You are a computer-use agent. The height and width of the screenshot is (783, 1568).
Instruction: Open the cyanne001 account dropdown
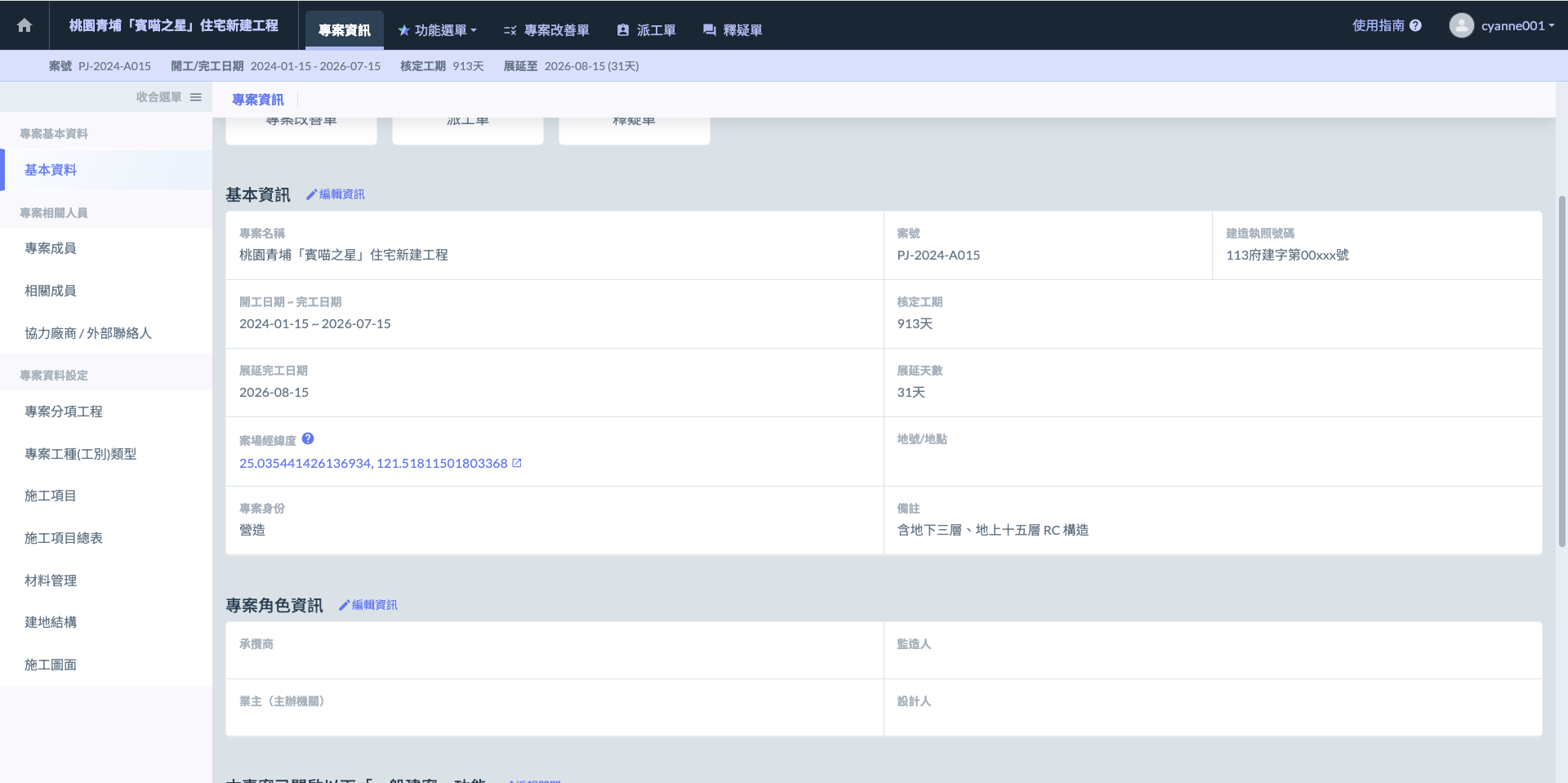click(x=1517, y=25)
